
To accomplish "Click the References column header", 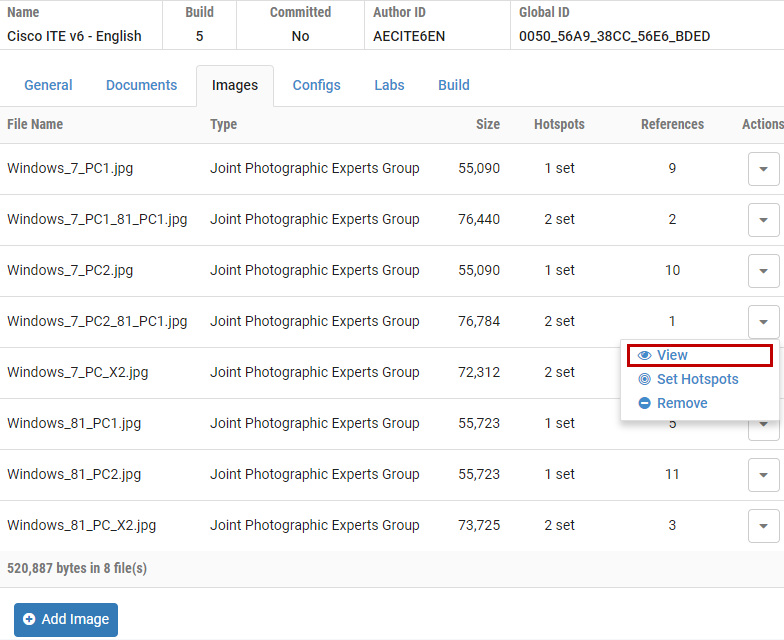I will [x=672, y=124].
